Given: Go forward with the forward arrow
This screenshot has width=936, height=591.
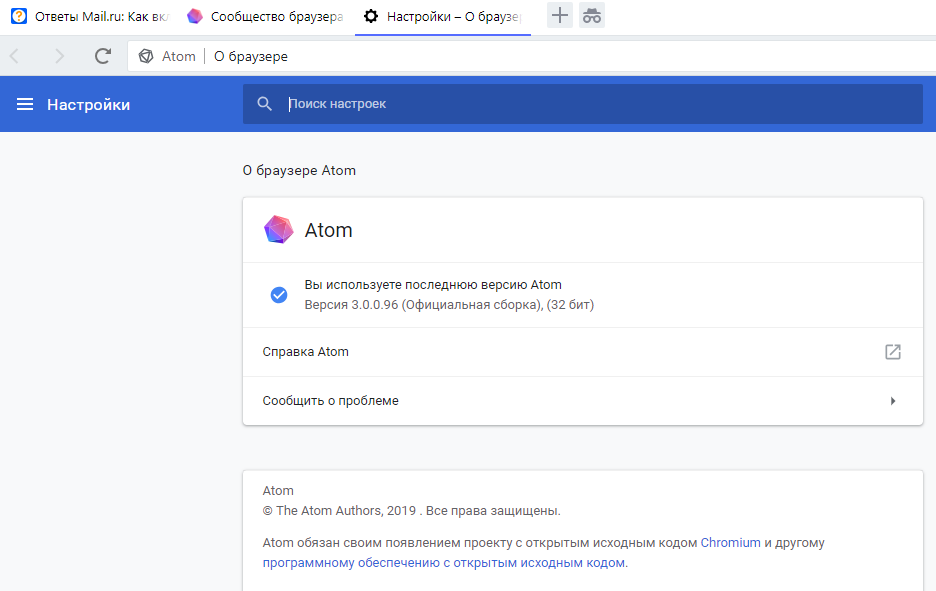Looking at the screenshot, I should [x=59, y=56].
